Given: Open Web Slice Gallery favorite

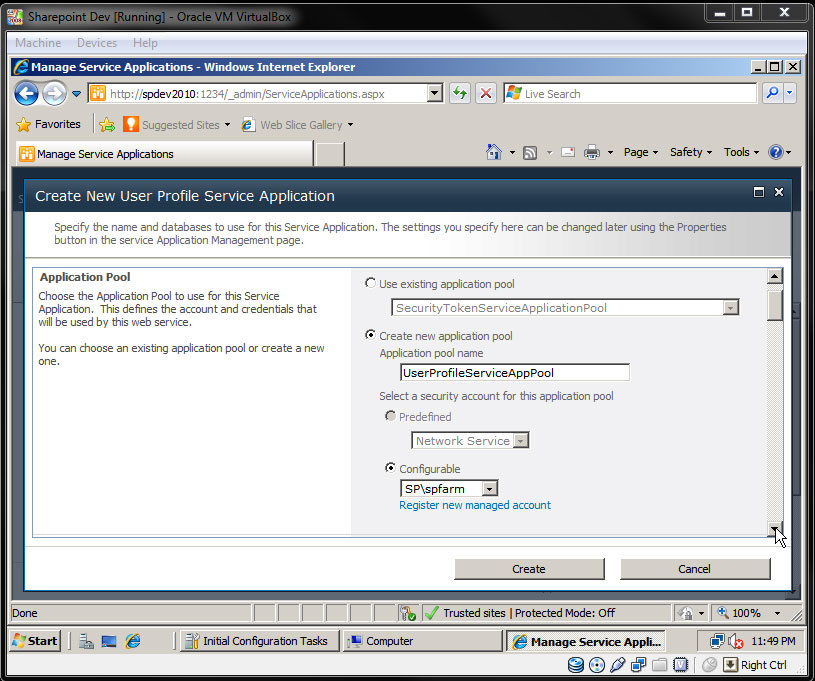Looking at the screenshot, I should 297,125.
